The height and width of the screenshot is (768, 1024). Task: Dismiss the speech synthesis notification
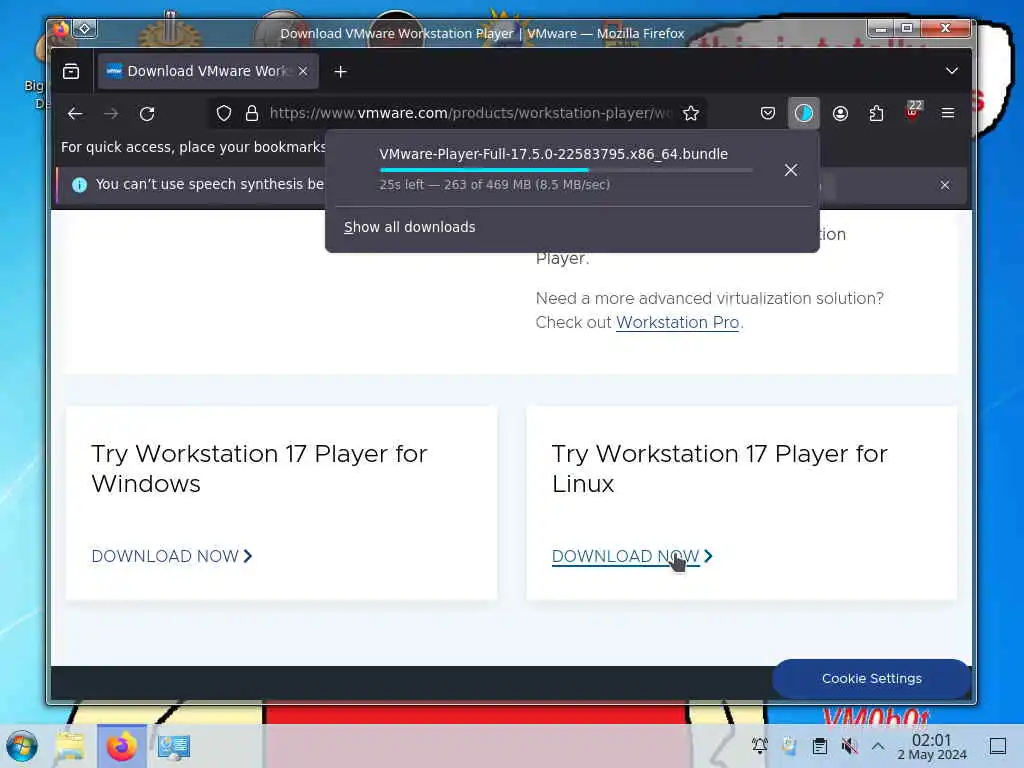click(x=945, y=185)
